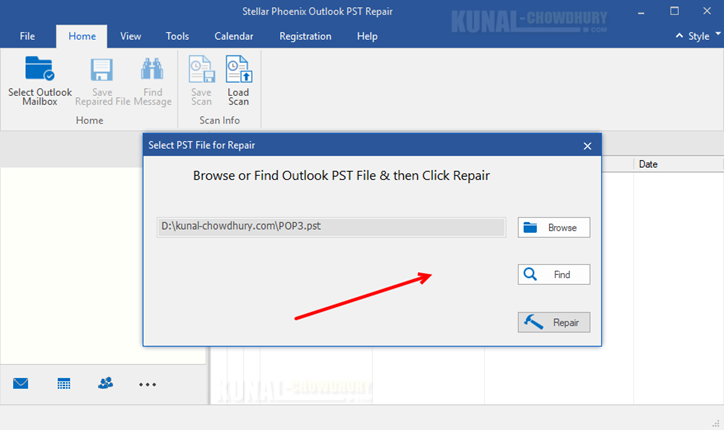Minimize the Stellar Phoenix window
The width and height of the screenshot is (724, 430).
(x=641, y=12)
